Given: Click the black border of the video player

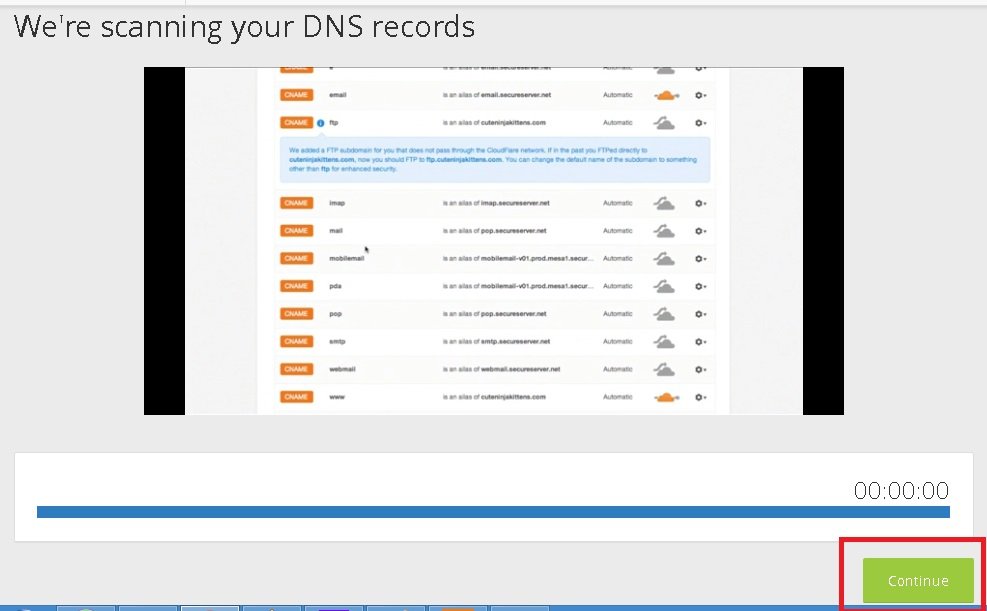Looking at the screenshot, I should pos(164,240).
